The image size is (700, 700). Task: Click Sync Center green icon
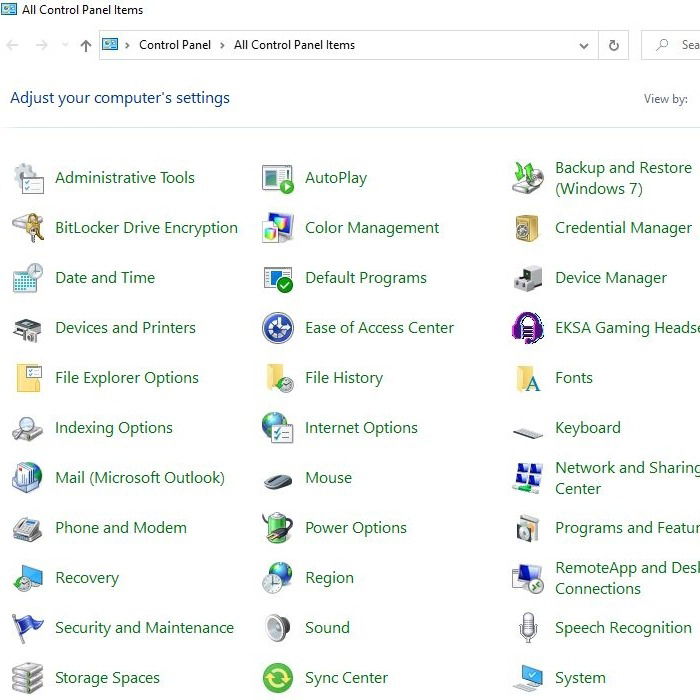click(278, 678)
